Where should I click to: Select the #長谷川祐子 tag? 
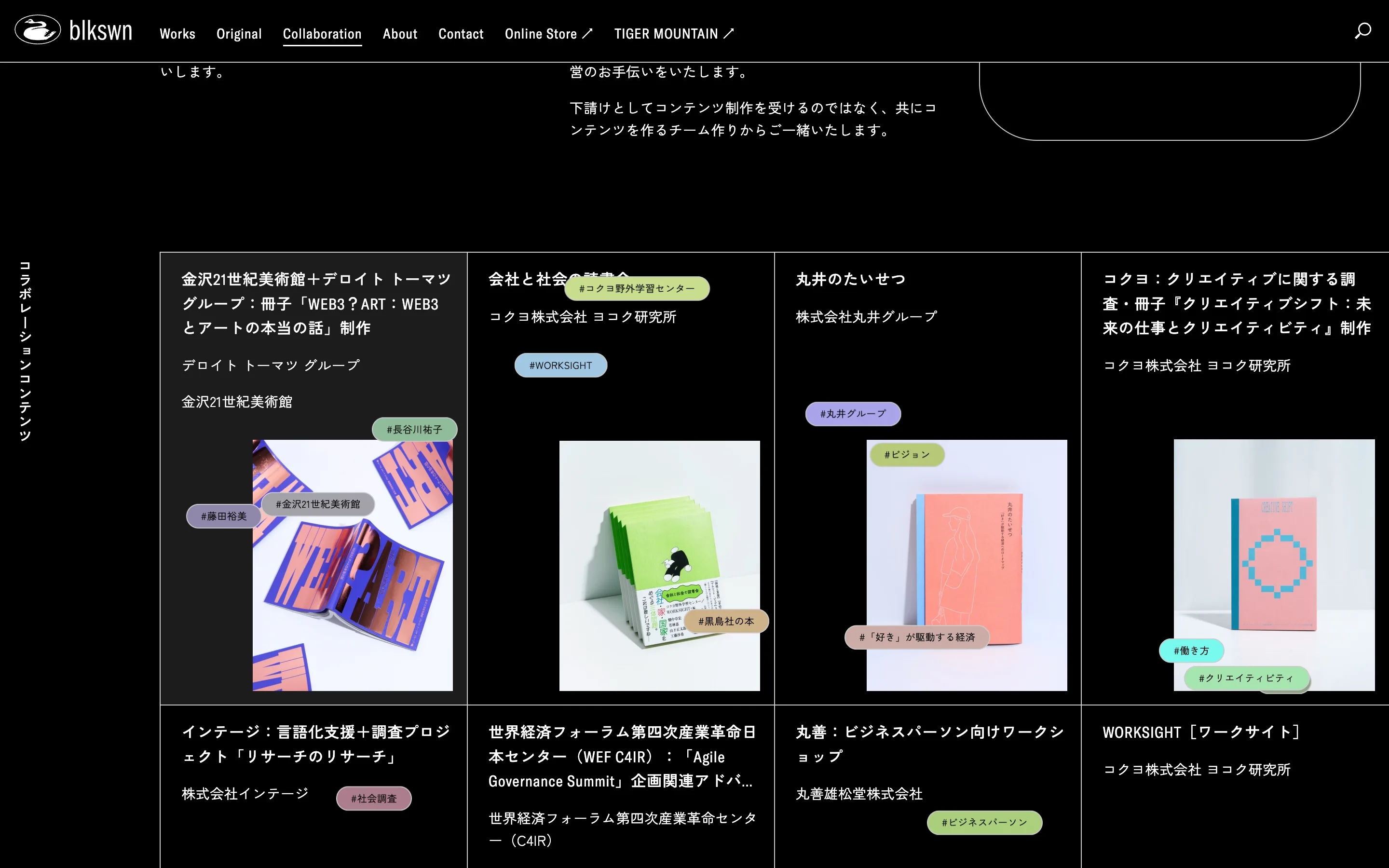[x=414, y=429]
